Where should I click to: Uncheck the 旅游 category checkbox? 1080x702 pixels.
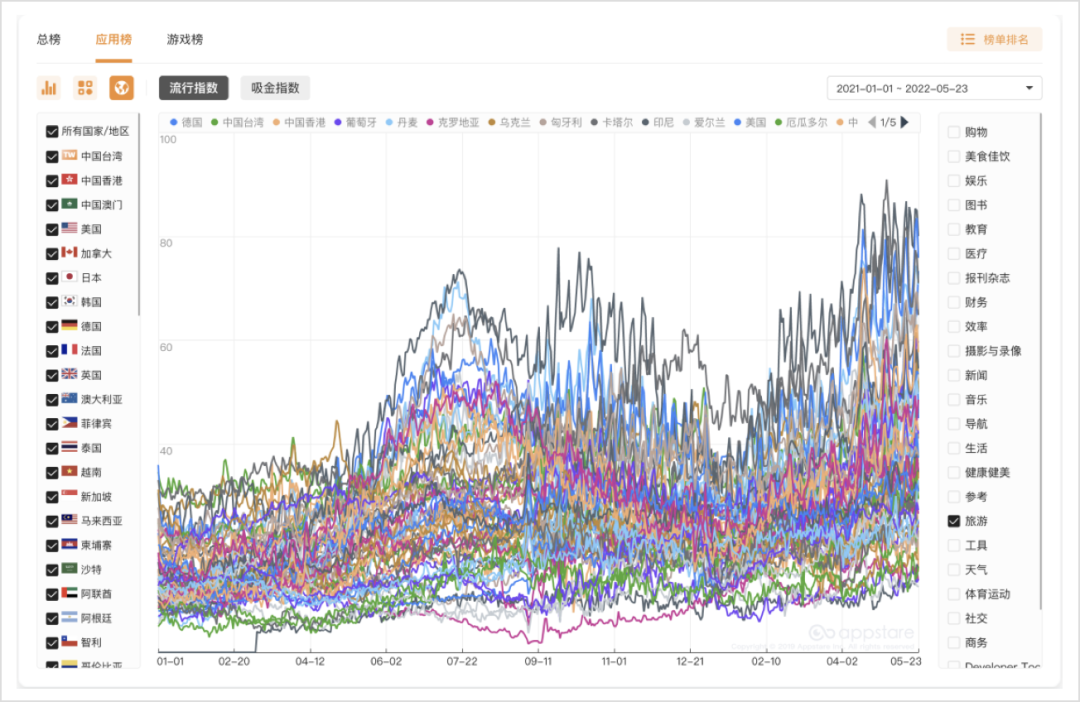[x=954, y=521]
